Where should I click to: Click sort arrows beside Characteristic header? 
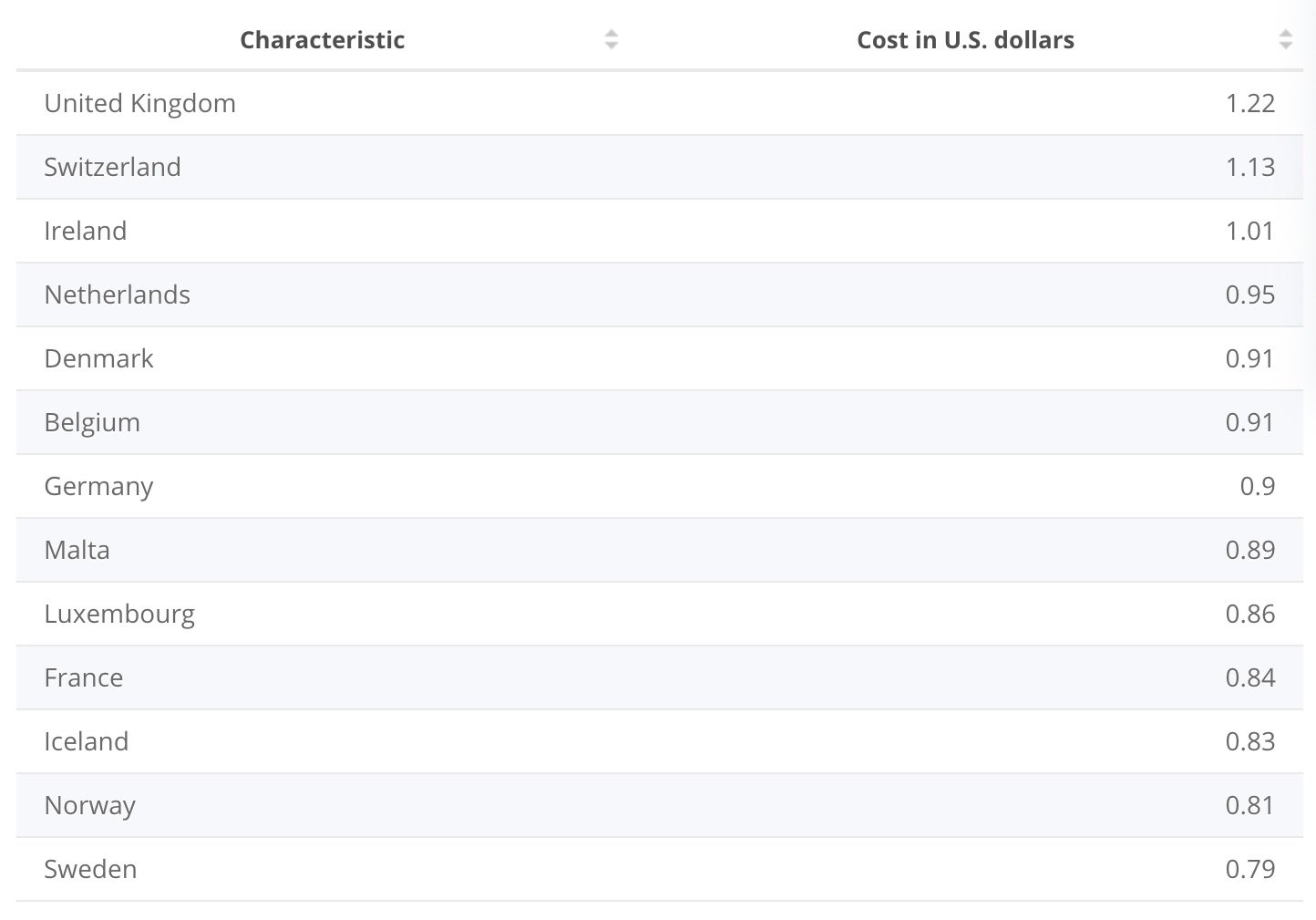coord(612,39)
